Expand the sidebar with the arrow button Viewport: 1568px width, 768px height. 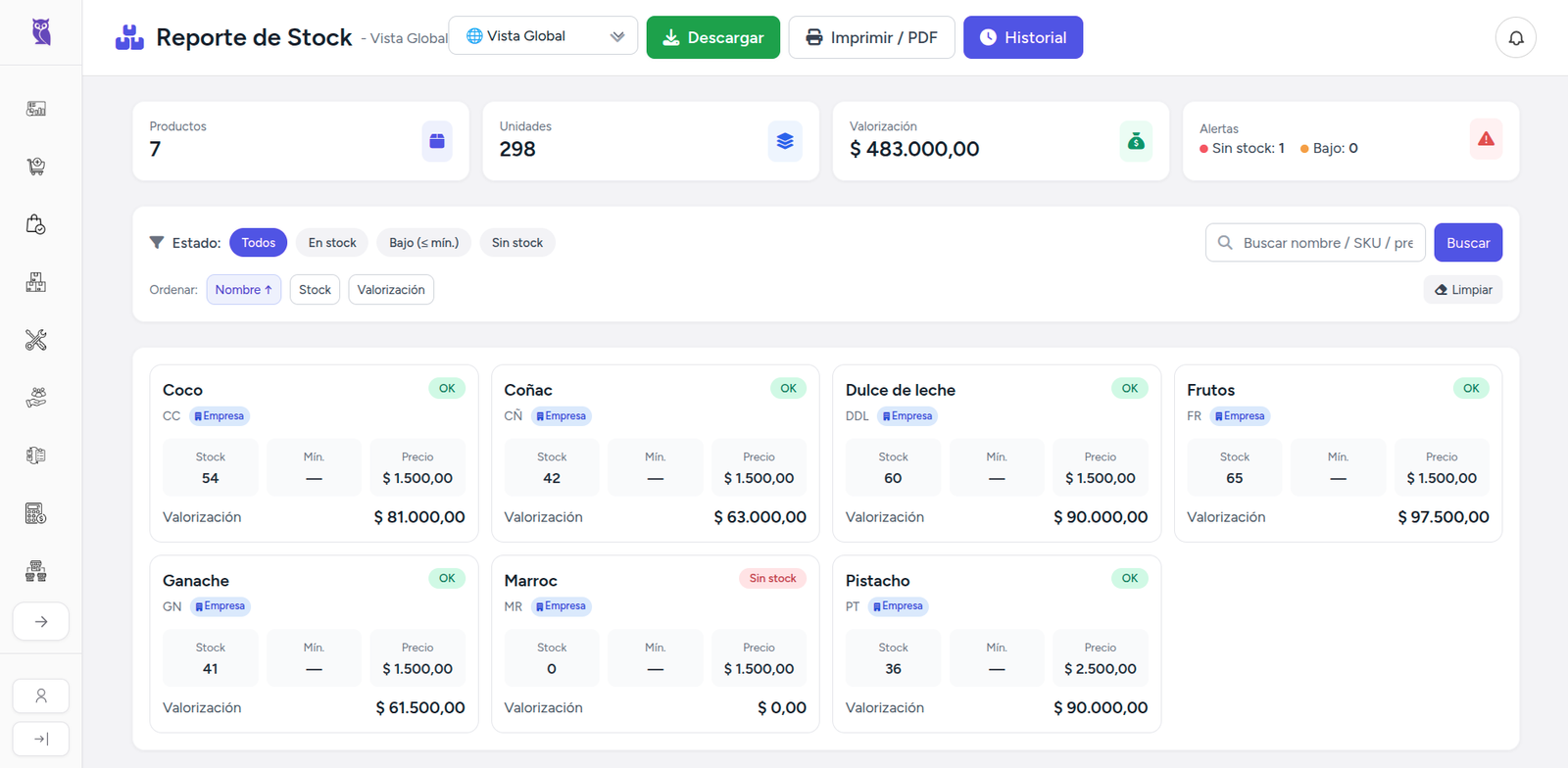(x=41, y=621)
